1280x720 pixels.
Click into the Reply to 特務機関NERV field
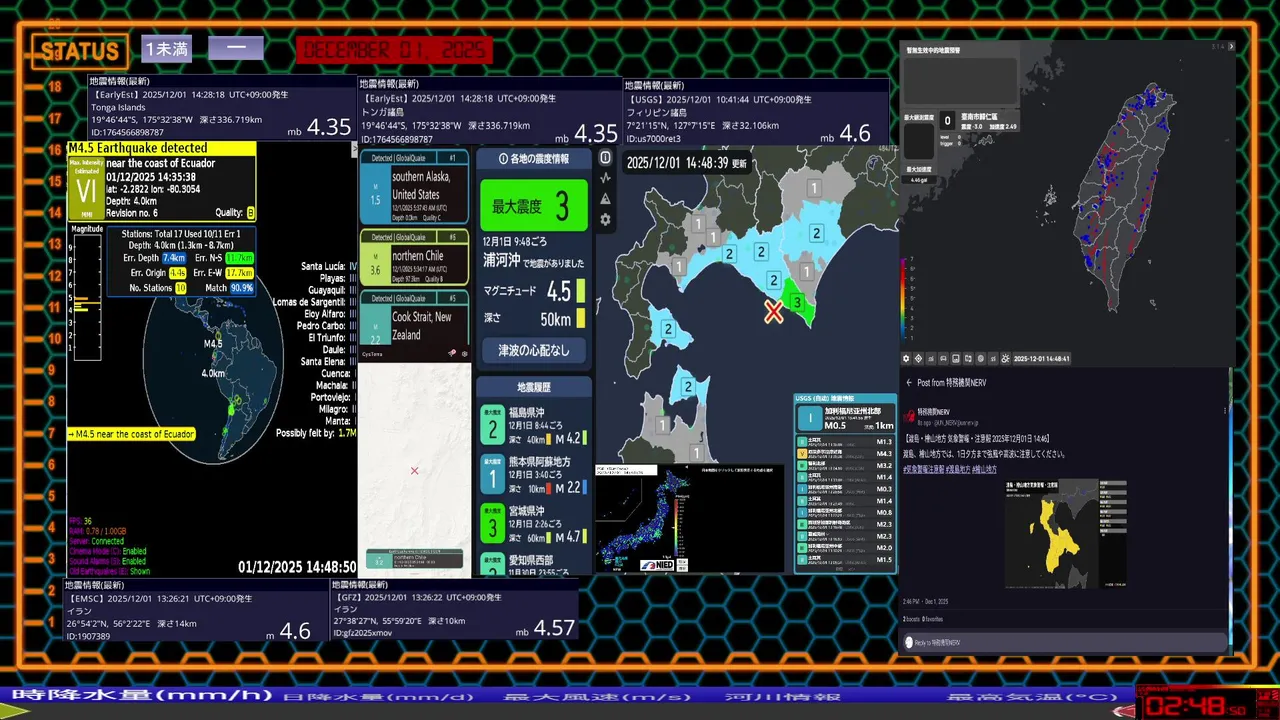click(x=1065, y=642)
